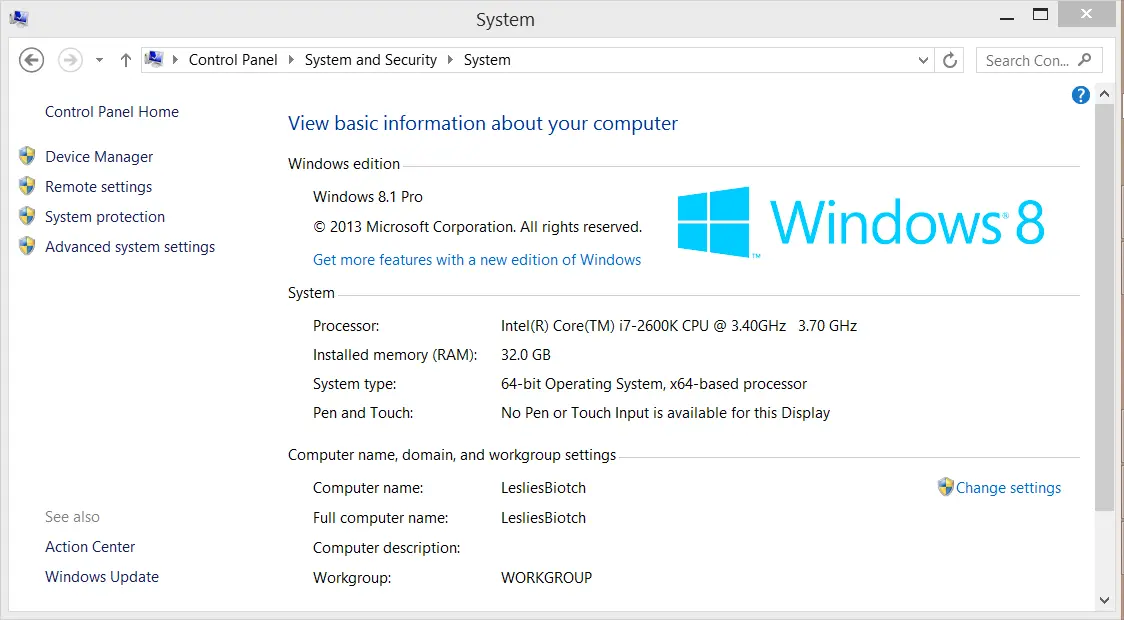
Task: Select System breadcrumb in address bar
Action: coord(487,60)
